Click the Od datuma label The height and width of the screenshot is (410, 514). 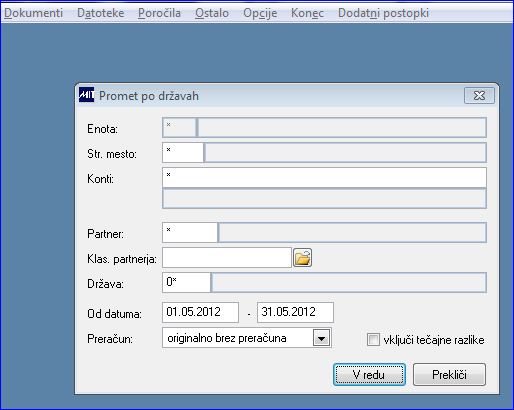pos(114,314)
